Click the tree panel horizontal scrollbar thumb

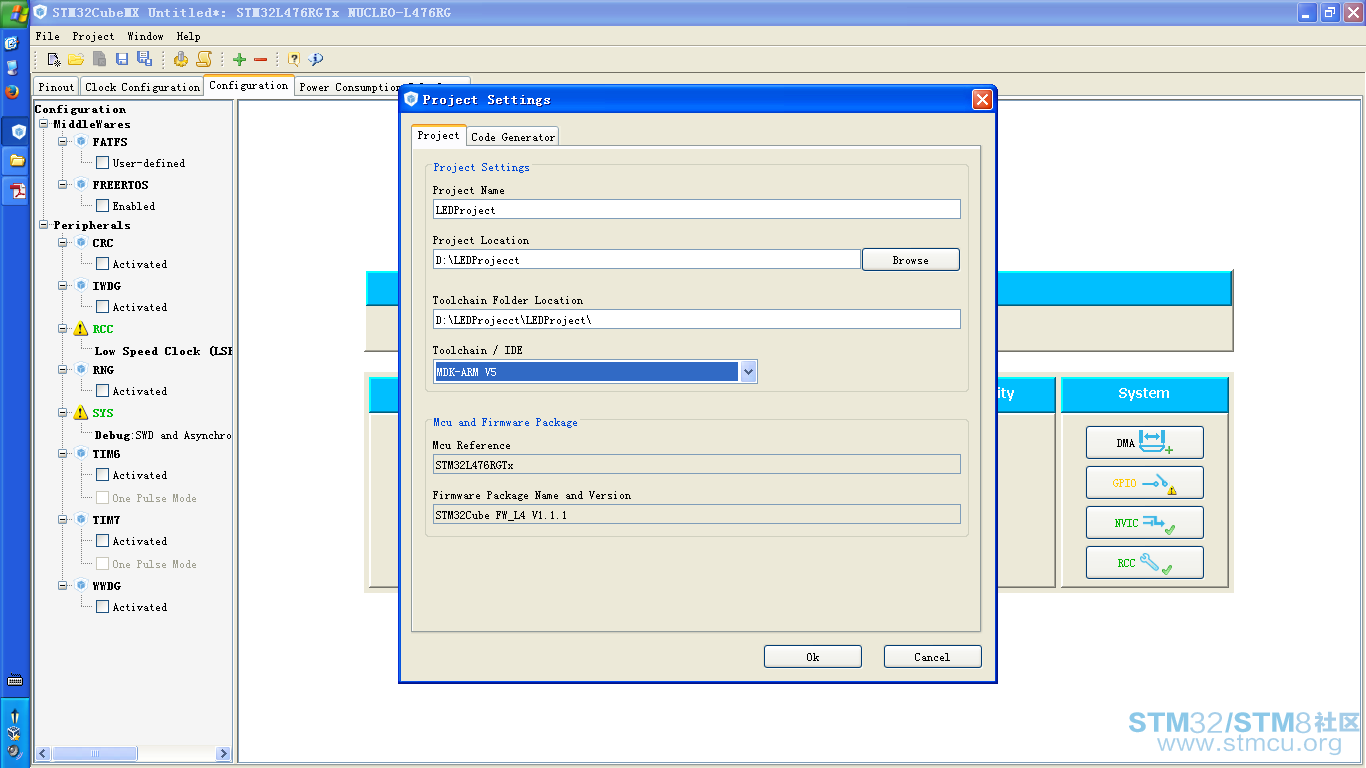tap(95, 754)
